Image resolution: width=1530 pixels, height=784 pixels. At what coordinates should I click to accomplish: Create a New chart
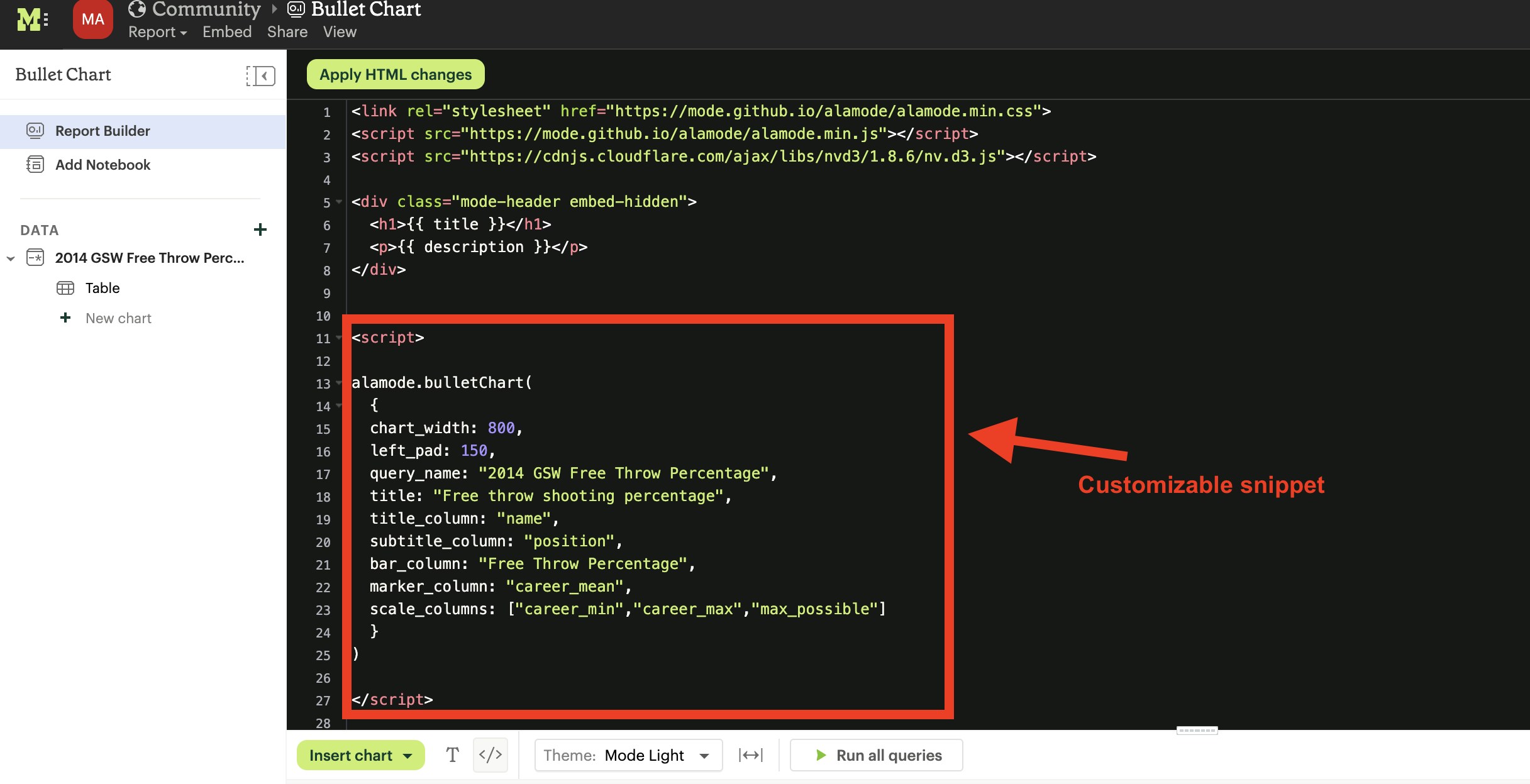[x=118, y=318]
